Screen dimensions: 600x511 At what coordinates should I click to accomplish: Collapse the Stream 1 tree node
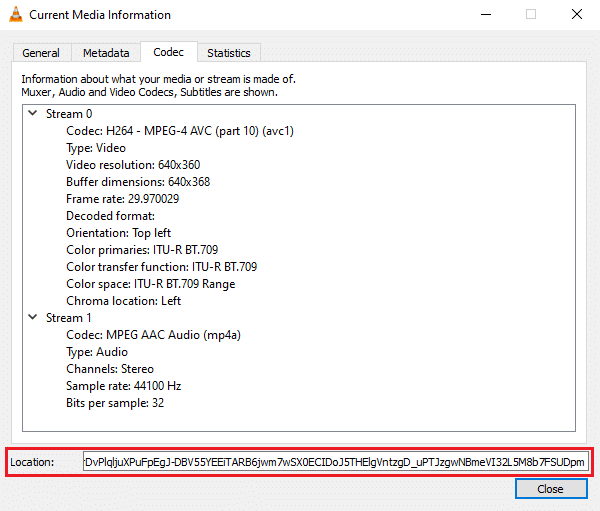click(x=34, y=318)
